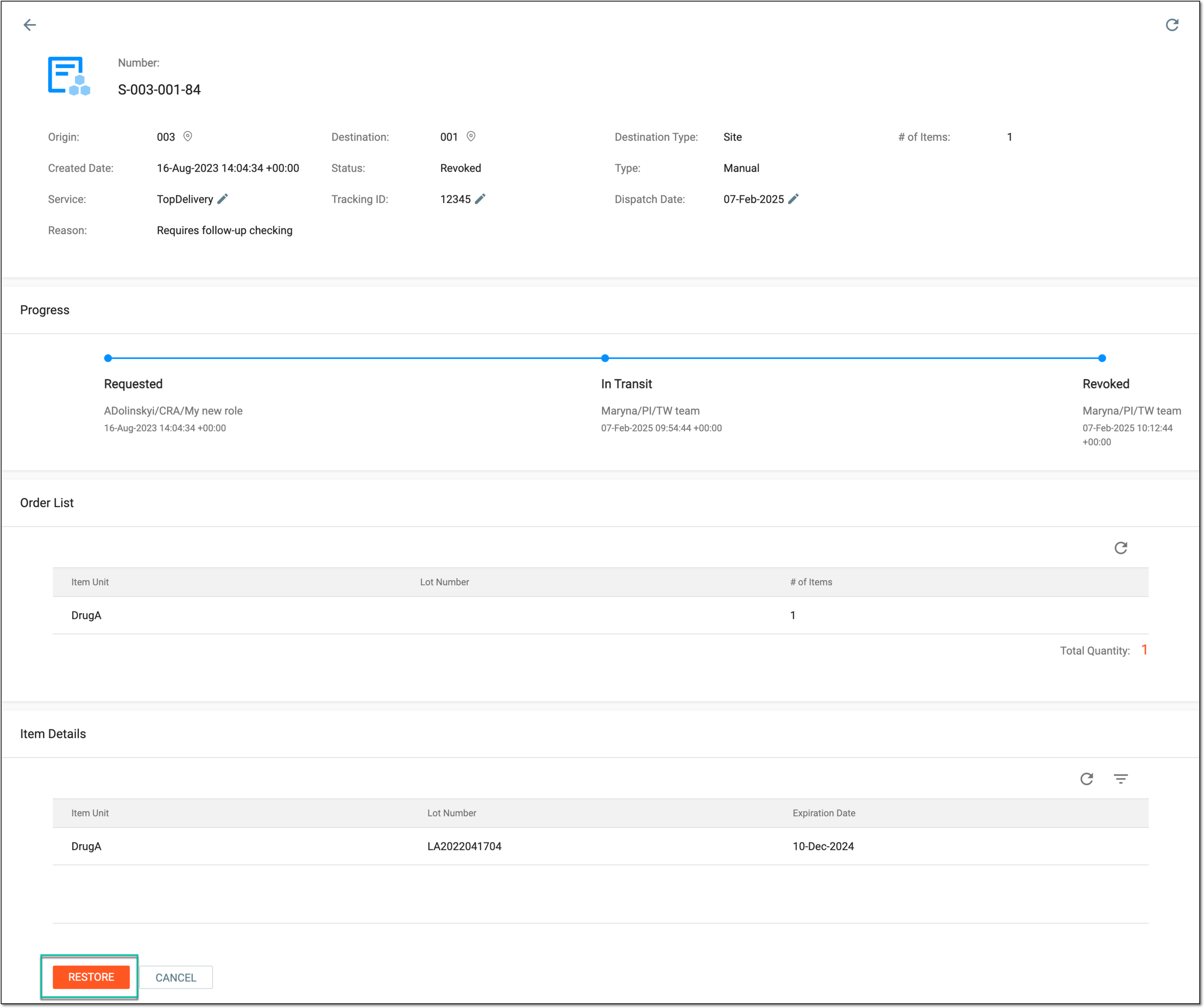Click timestamp 07-Feb-2025 09:54:44 +00:00
This screenshot has height=1008, width=1204.
[661, 428]
